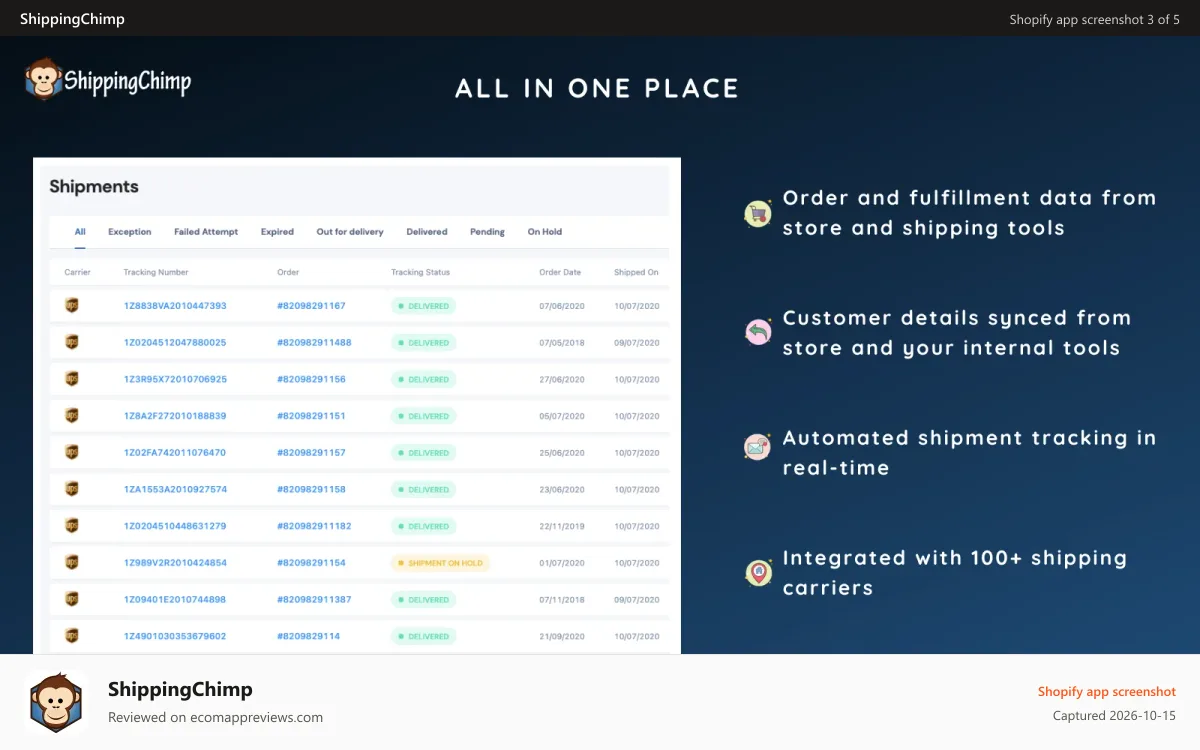Click the UPS carrier icon for 1Z0204512047880025

point(71,342)
